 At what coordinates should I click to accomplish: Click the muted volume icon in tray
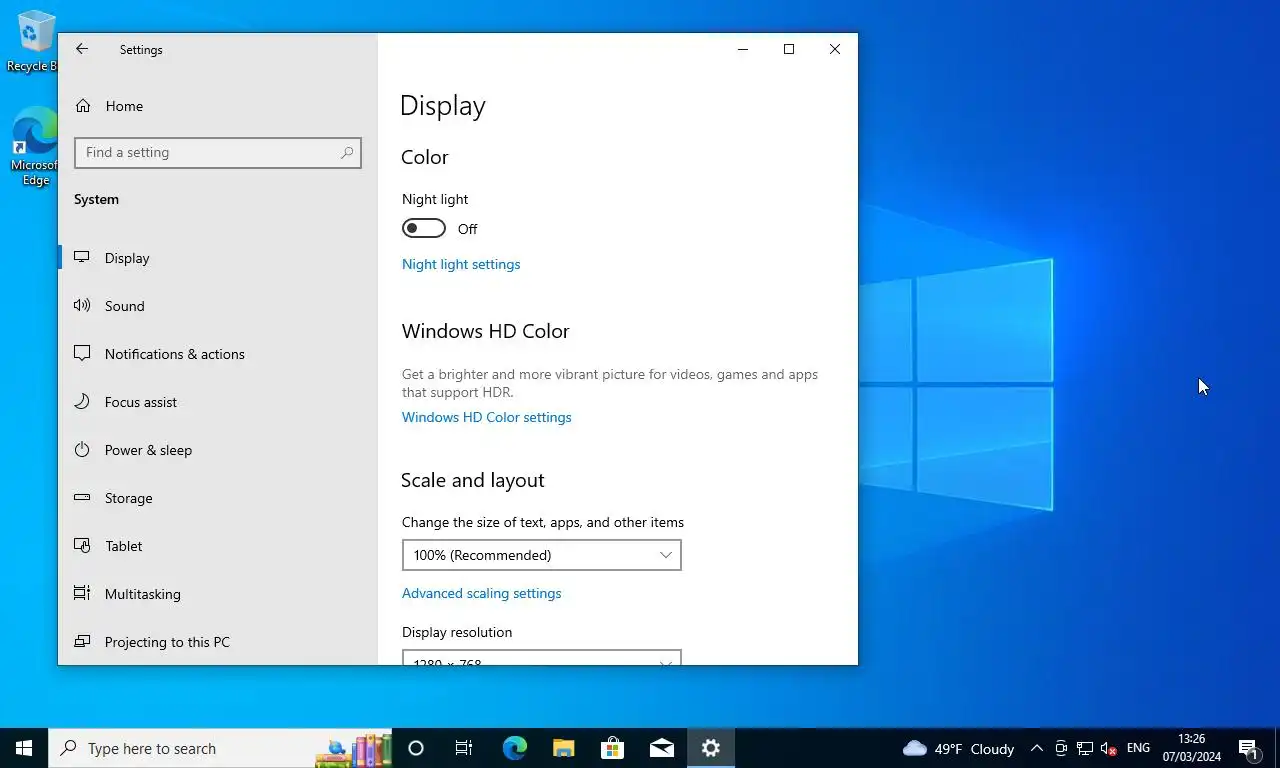(1108, 748)
